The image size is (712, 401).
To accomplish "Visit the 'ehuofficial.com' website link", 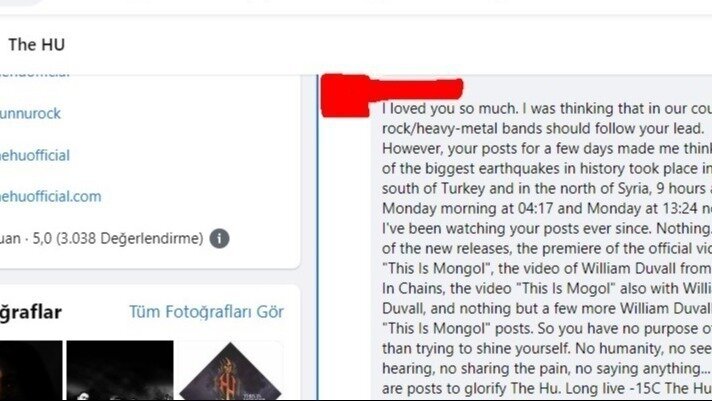I will [x=50, y=196].
